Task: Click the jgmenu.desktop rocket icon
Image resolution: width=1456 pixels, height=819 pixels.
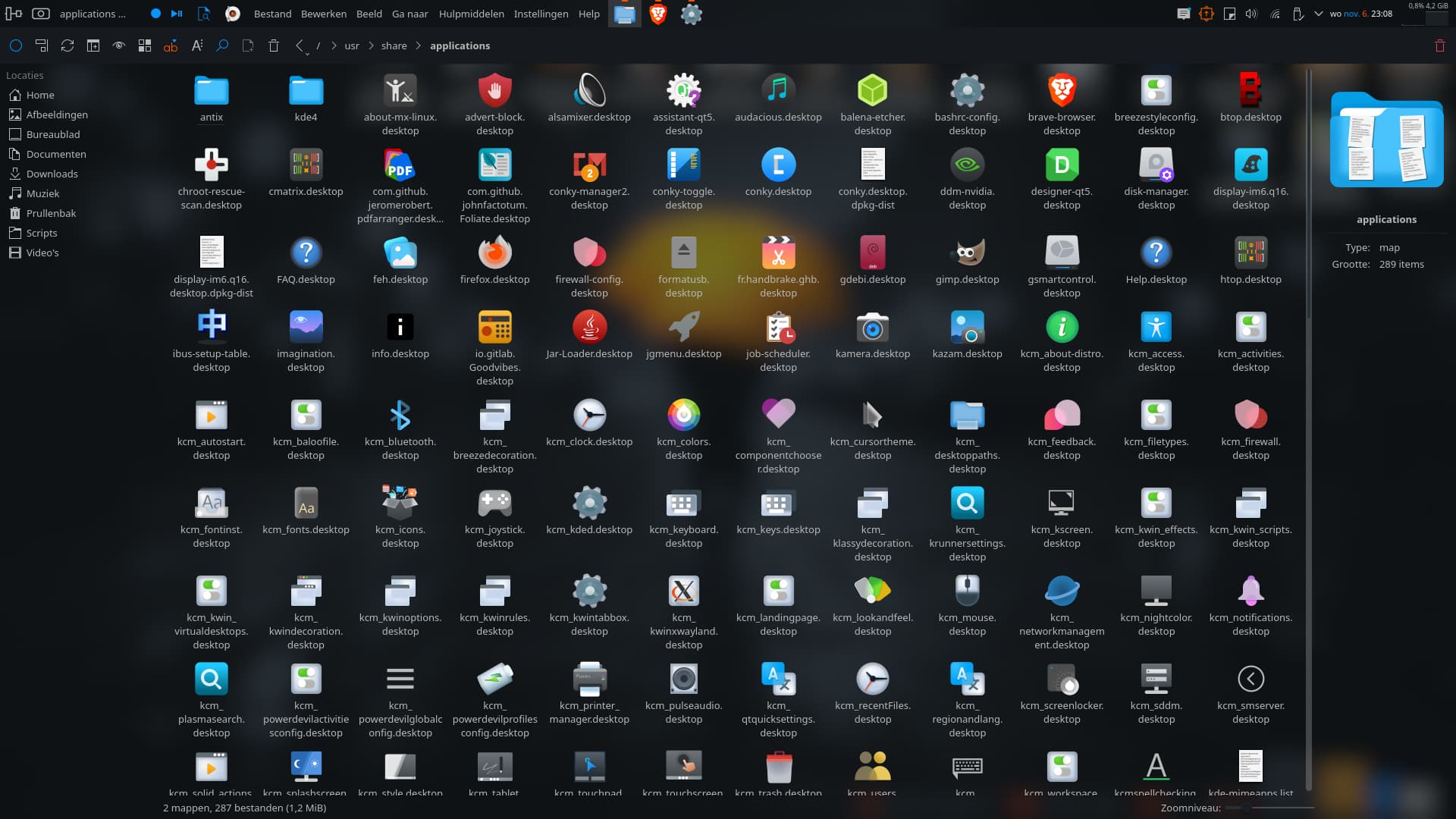Action: (x=683, y=327)
